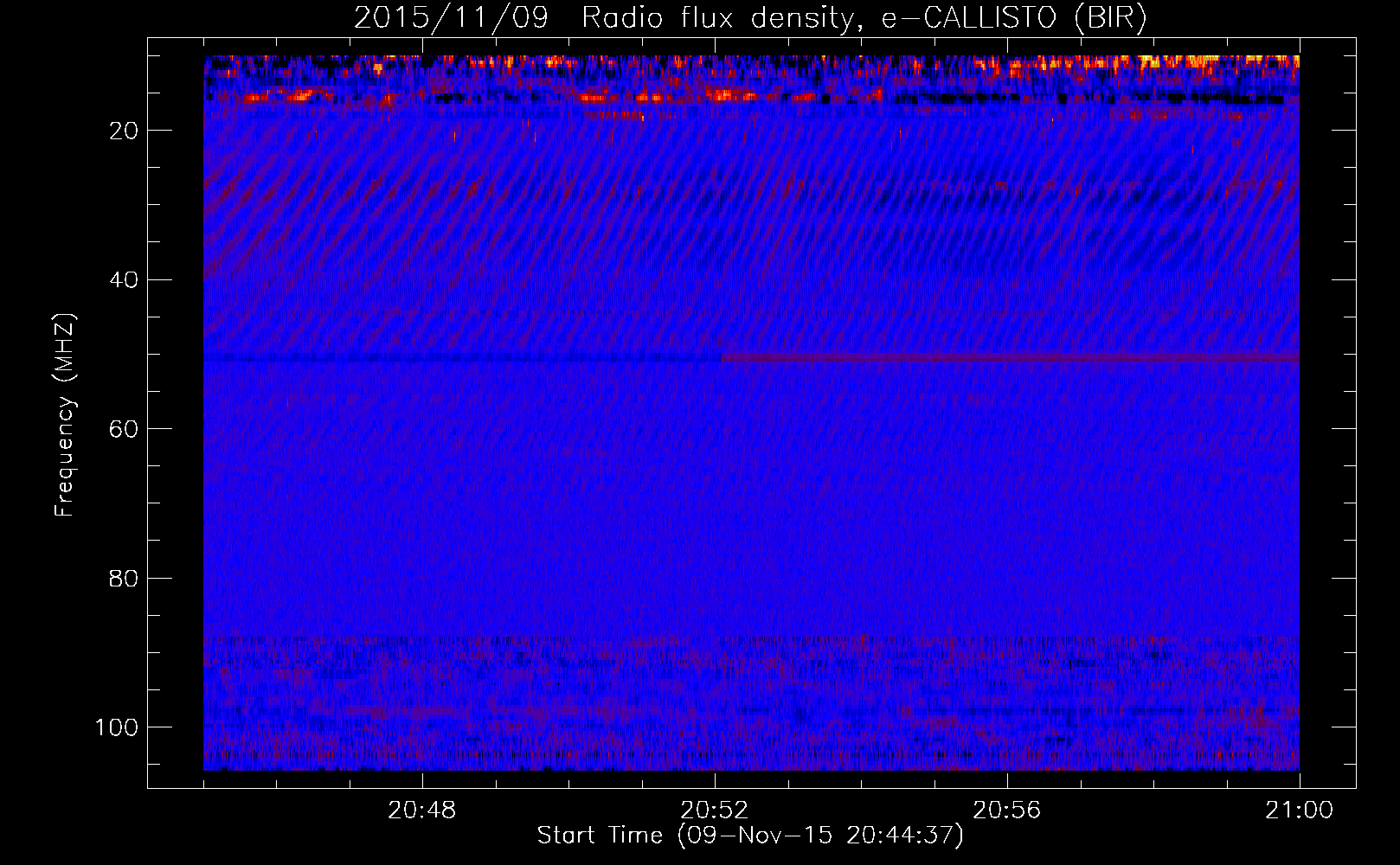Click the 'Start Time (09-Nov-15 20:44:37)' label
1400x865 pixels.
pyautogui.click(x=750, y=835)
